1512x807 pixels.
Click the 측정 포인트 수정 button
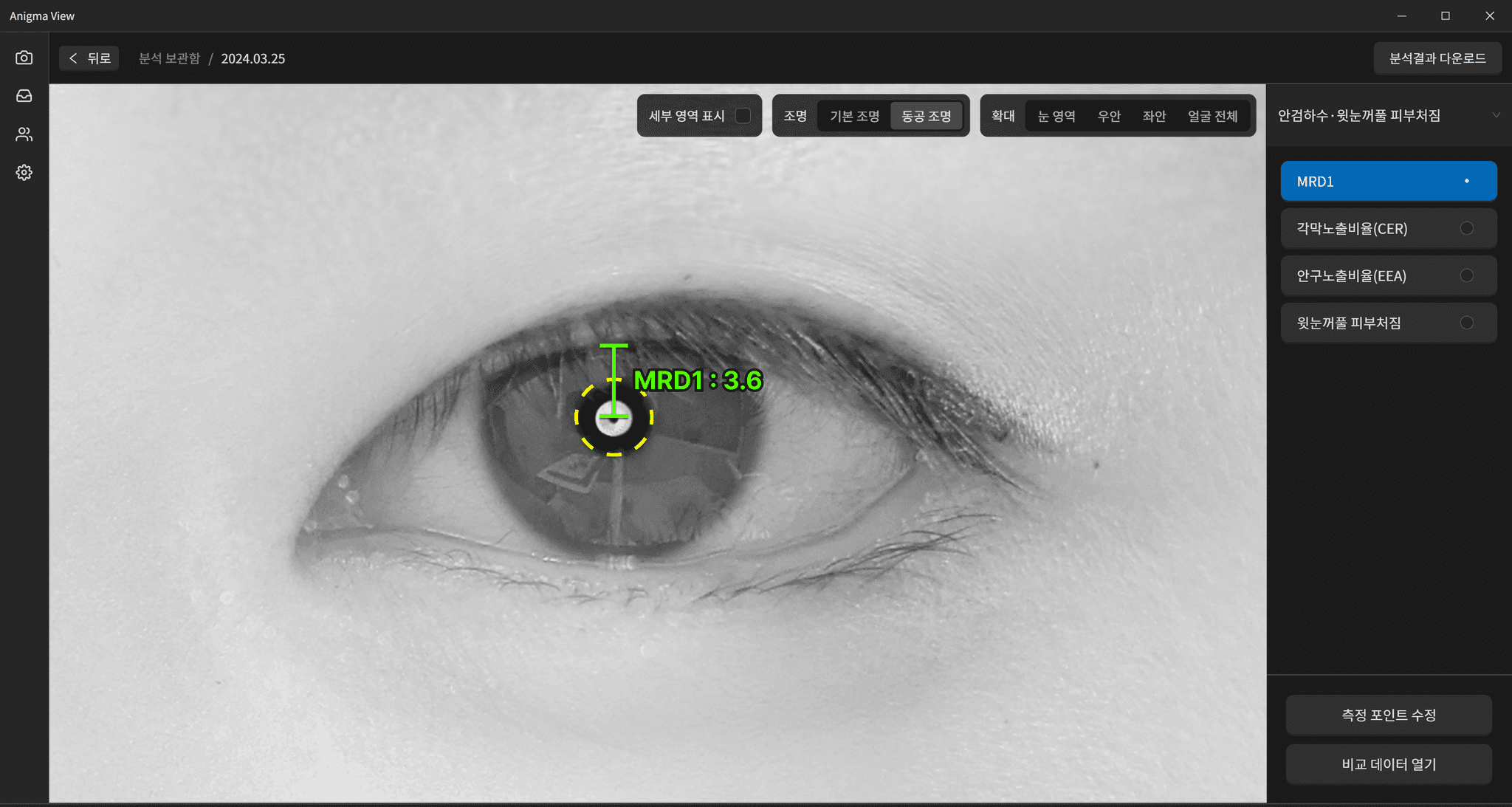[x=1388, y=715]
